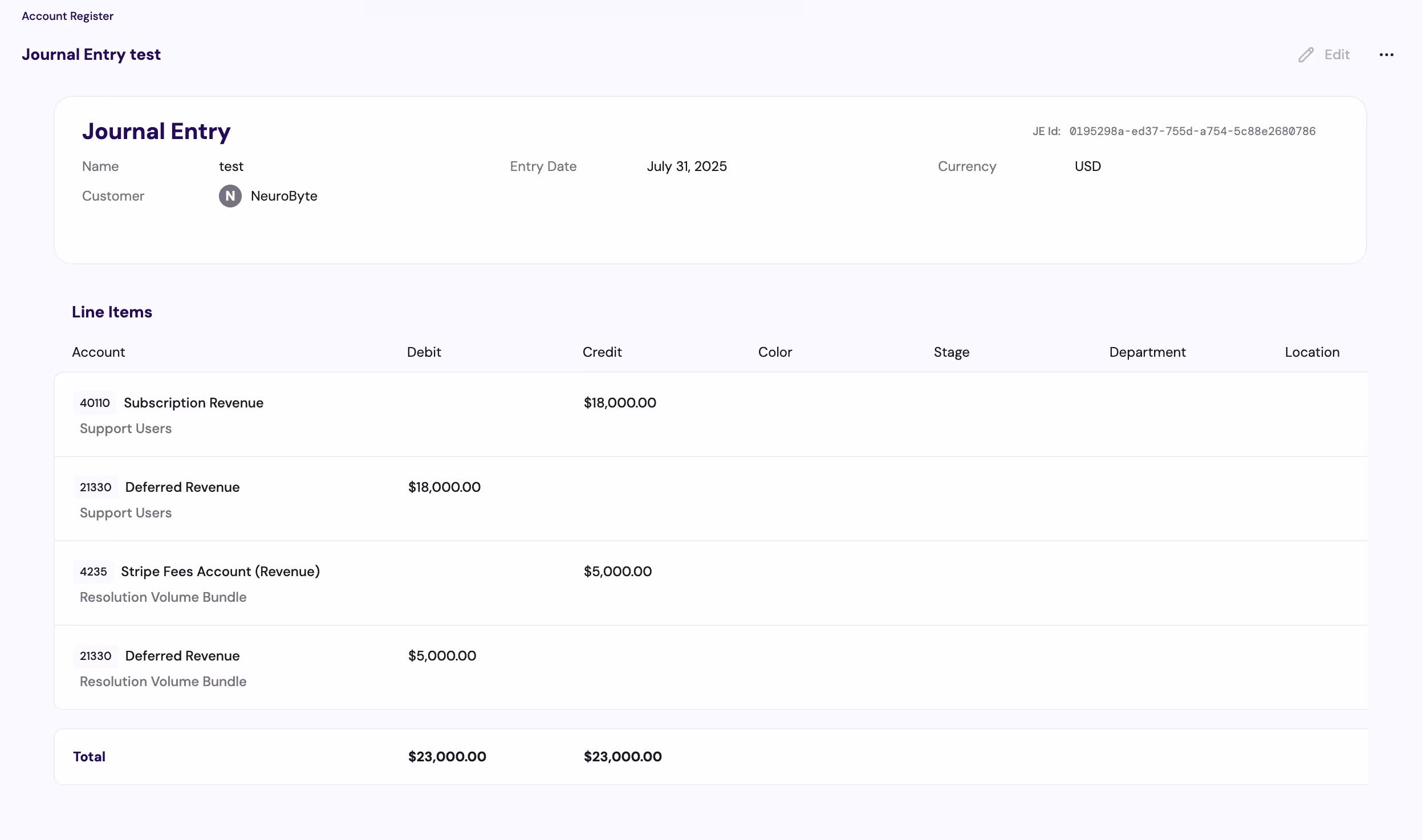Select the Stripe Fees Account (Revenue) row
The width and height of the screenshot is (1422, 840).
(220, 572)
